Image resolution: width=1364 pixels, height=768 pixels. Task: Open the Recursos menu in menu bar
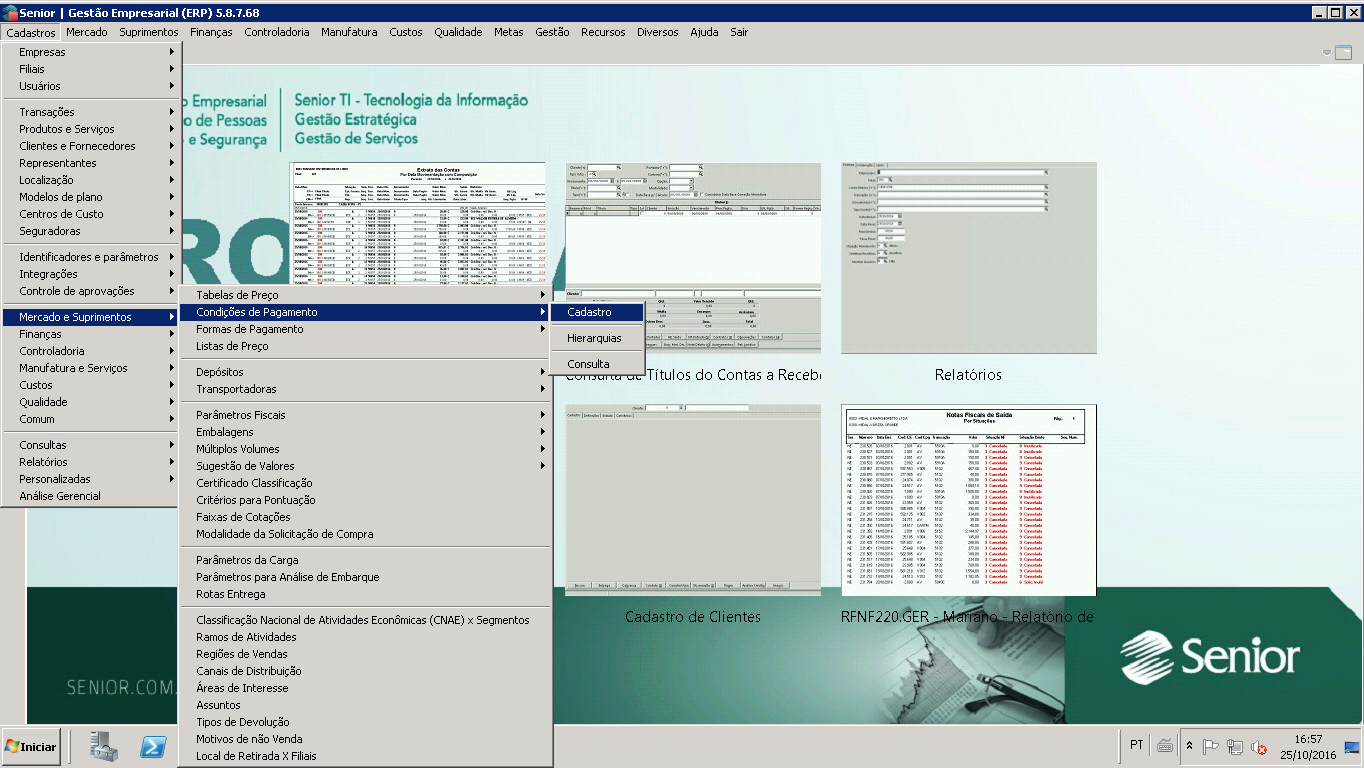click(603, 32)
